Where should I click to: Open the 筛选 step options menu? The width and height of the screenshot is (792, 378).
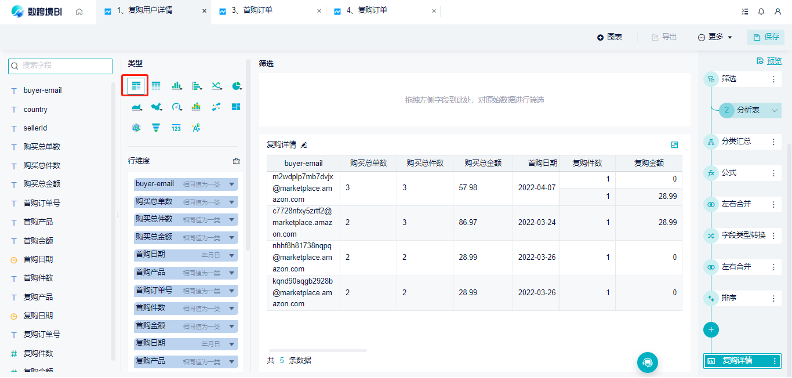(773, 79)
